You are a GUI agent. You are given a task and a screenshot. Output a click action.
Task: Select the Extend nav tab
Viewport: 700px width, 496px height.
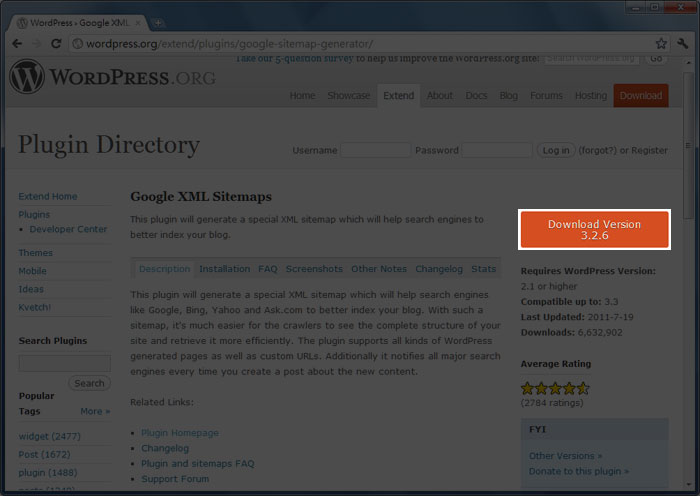pos(399,96)
